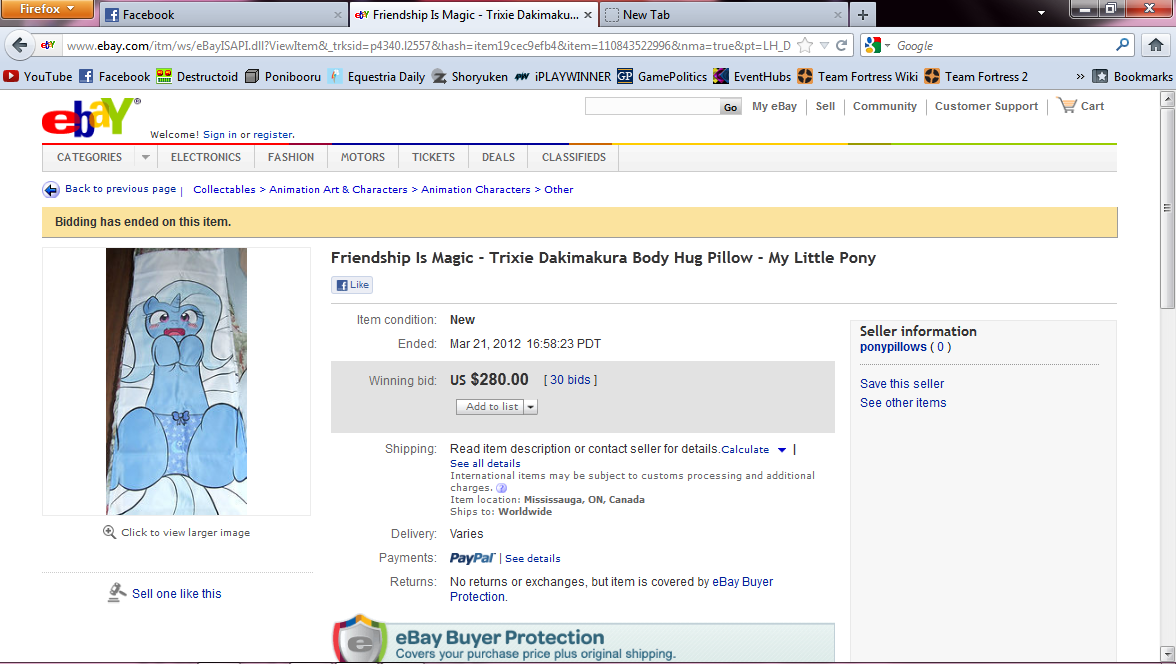
Task: Open the eBay Buyer Protection link
Action: pyautogui.click(x=611, y=589)
